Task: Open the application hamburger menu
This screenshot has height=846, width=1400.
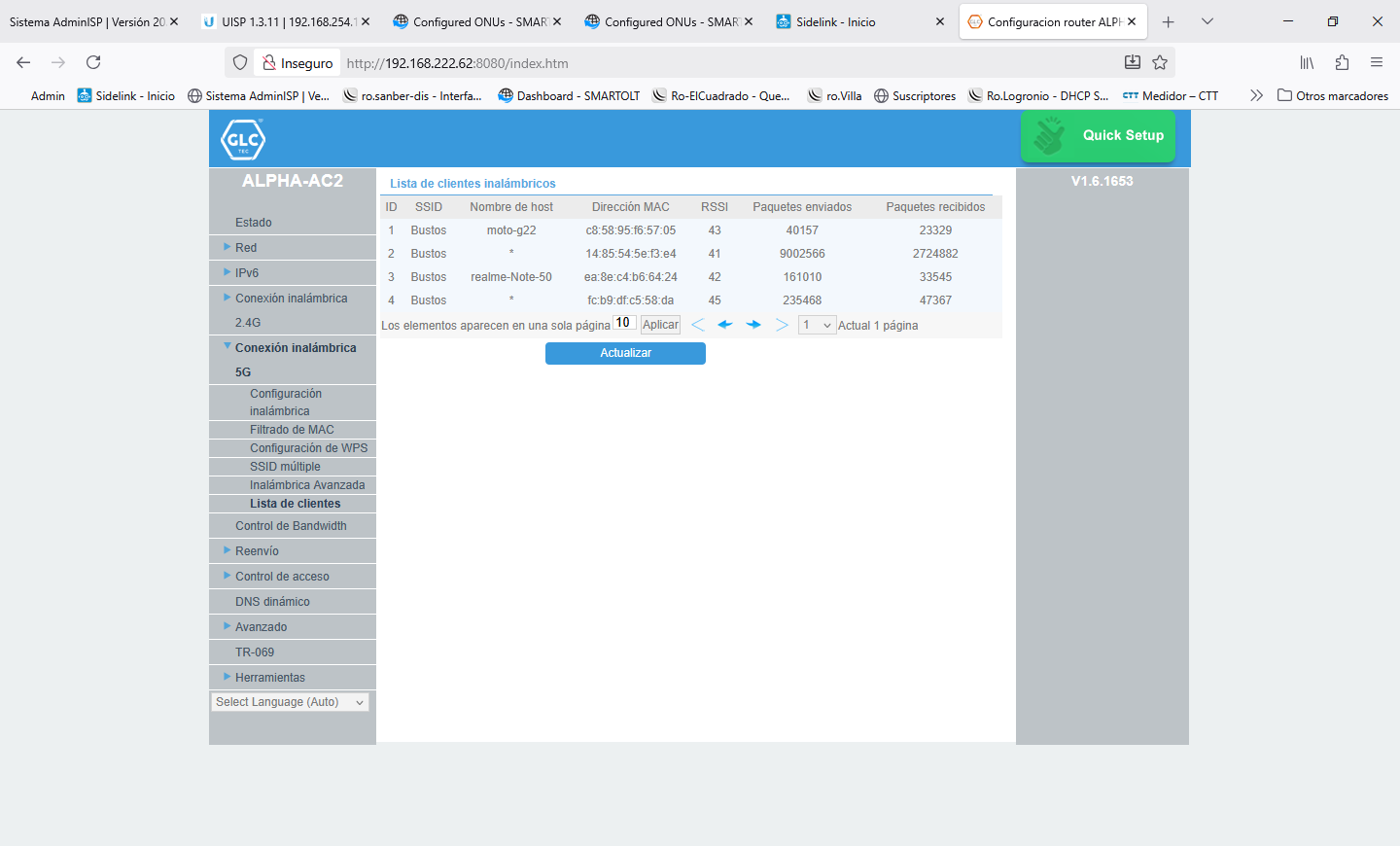Action: click(x=1377, y=63)
